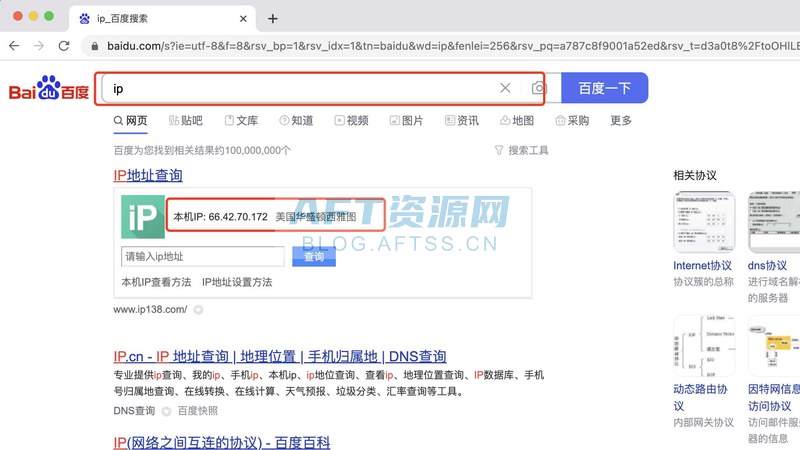Click the site padlock icon in address bar
This screenshot has width=800, height=450.
tap(94, 46)
